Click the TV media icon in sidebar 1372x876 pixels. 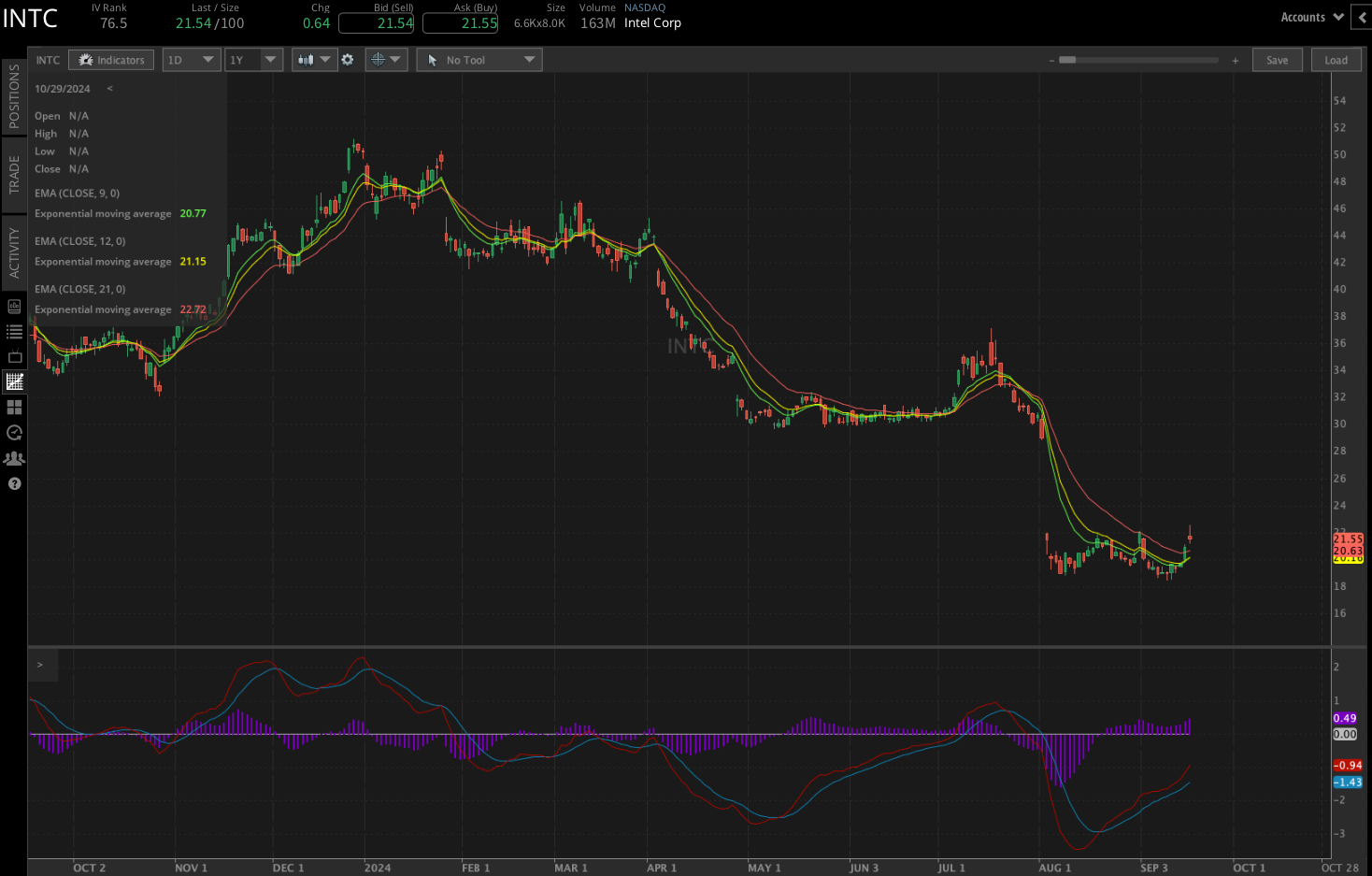click(x=14, y=357)
